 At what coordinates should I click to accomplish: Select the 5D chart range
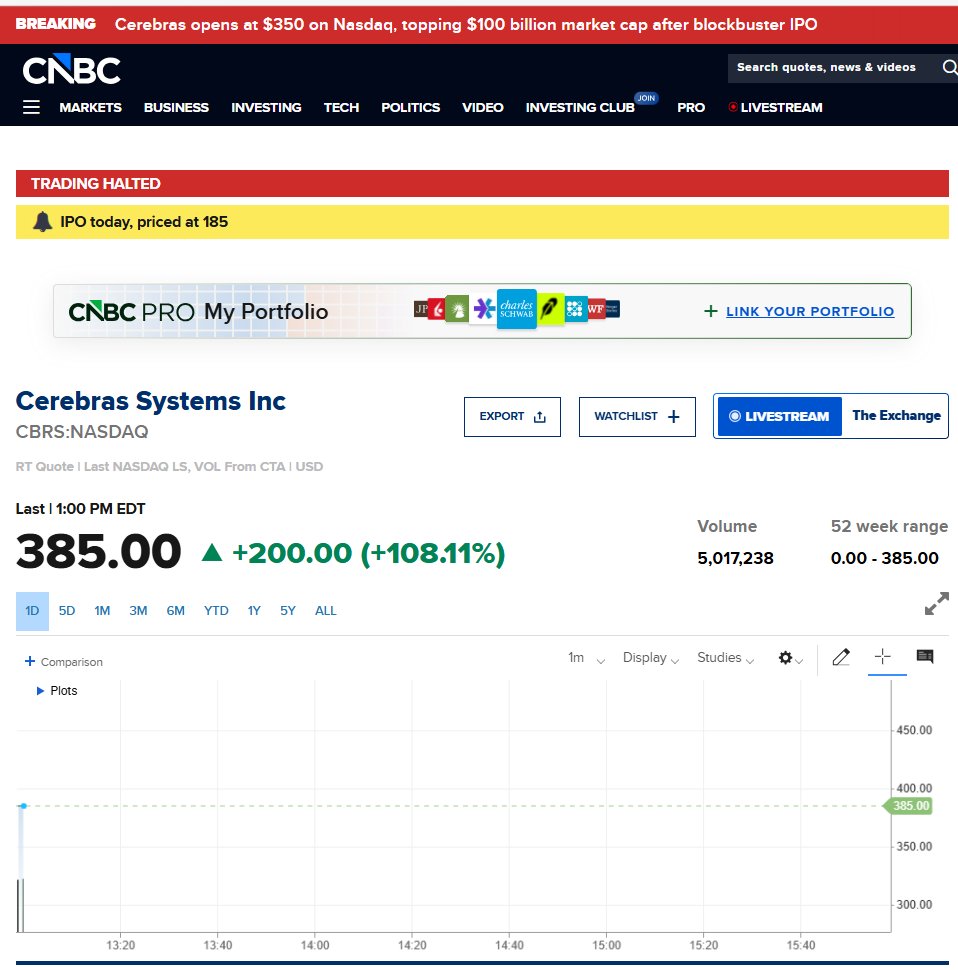67,611
